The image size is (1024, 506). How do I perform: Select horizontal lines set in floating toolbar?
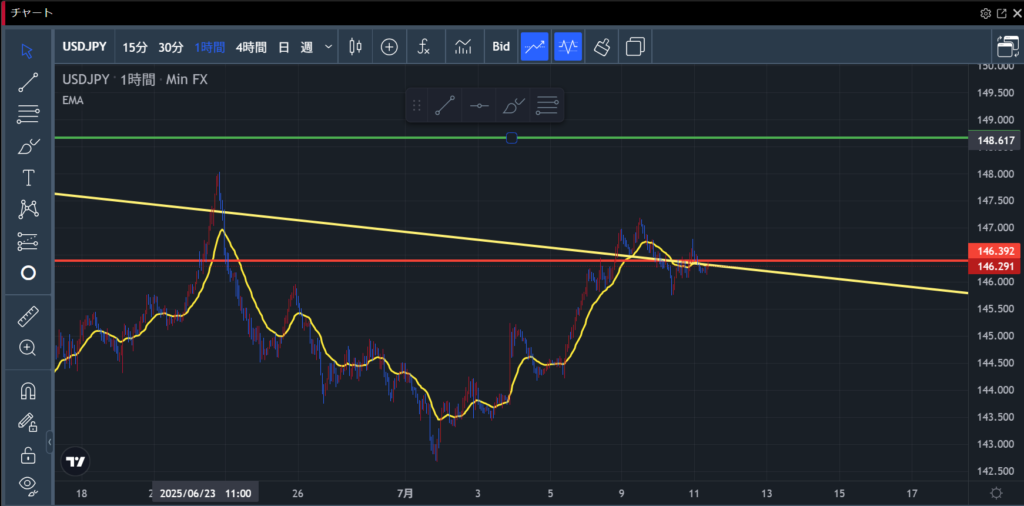547,105
